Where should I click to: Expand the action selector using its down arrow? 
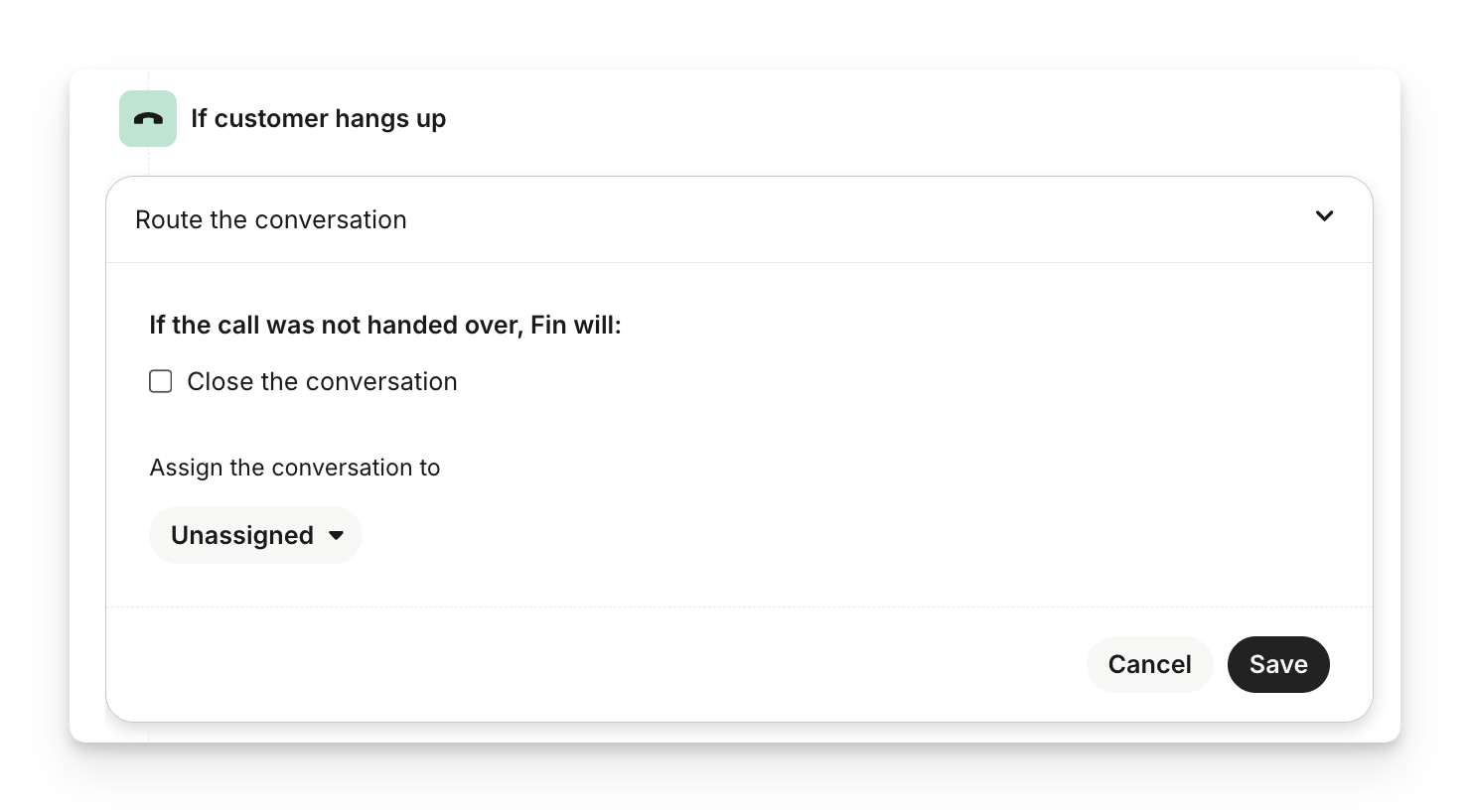1324,216
